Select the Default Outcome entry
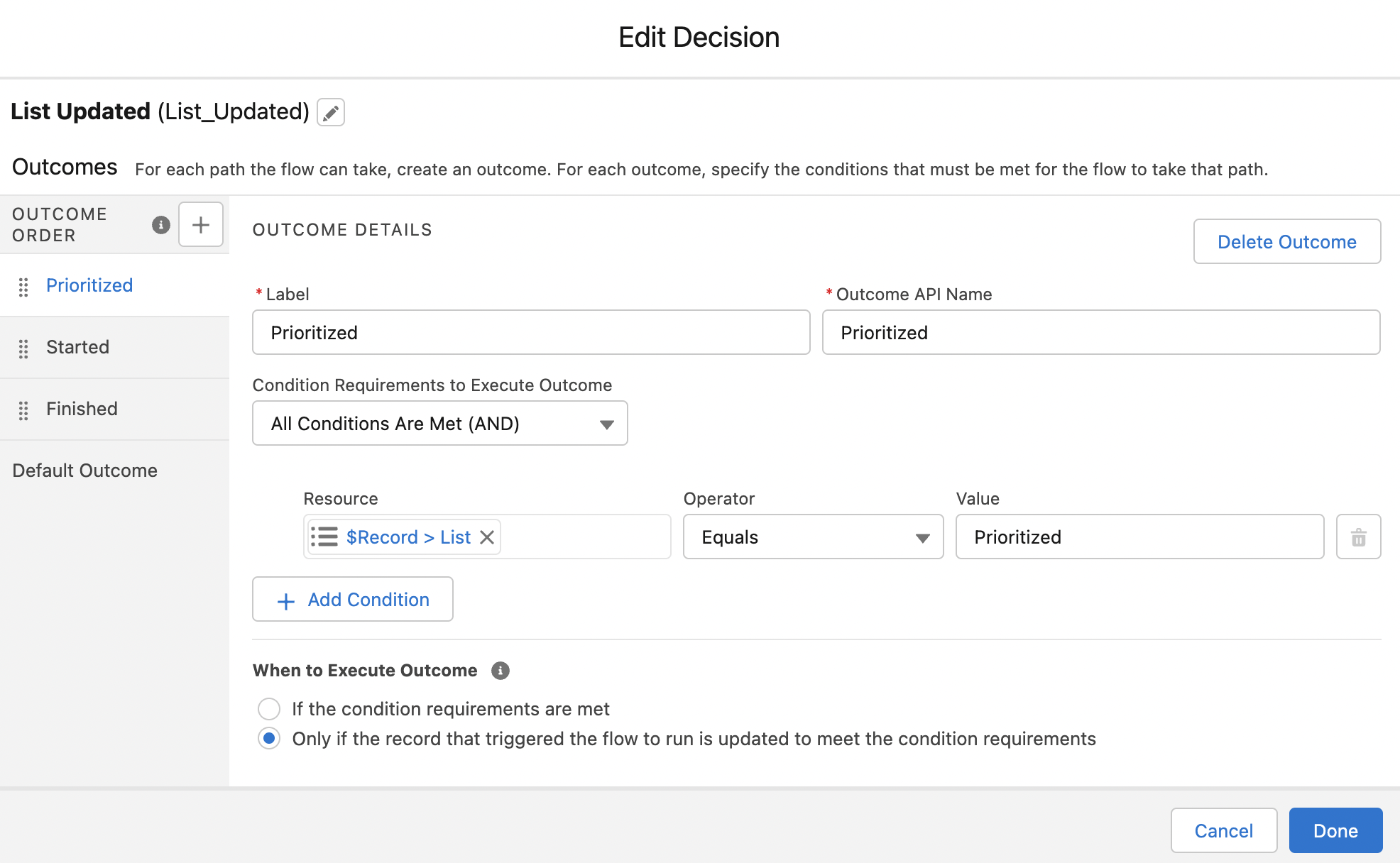This screenshot has width=1400, height=863. tap(84, 470)
